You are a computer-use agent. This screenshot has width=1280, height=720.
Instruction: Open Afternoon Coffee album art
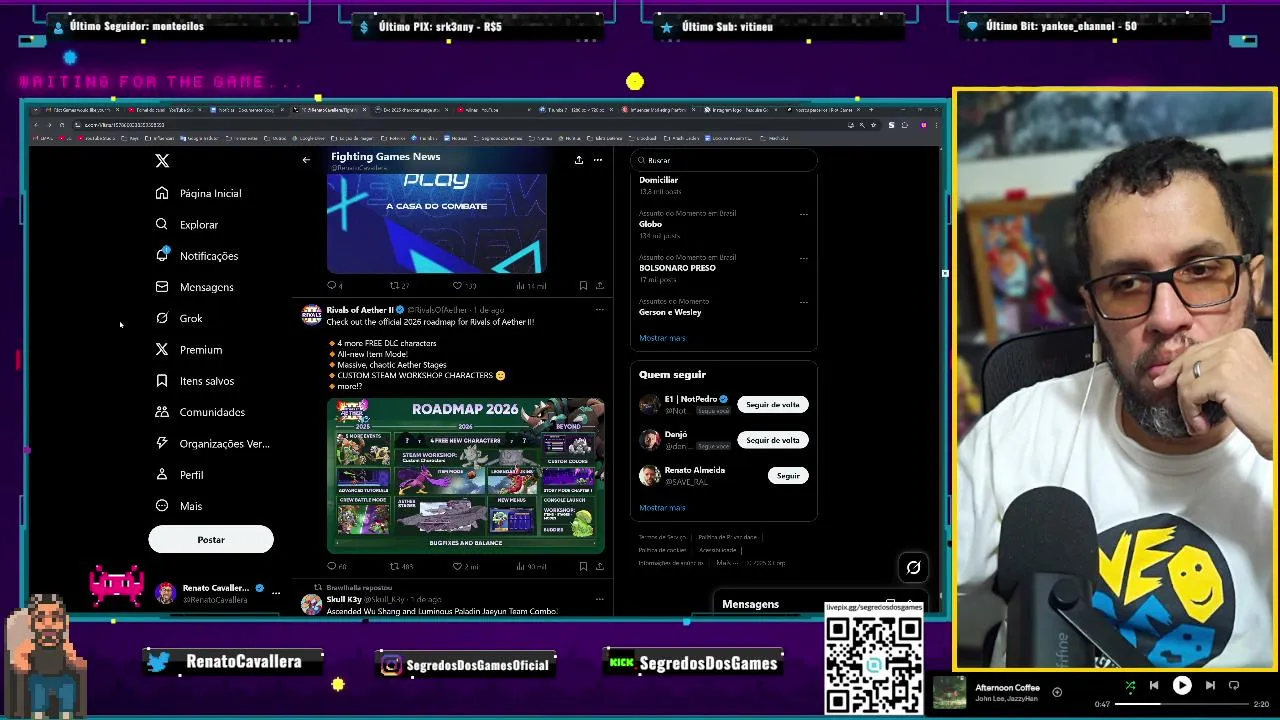coord(950,693)
